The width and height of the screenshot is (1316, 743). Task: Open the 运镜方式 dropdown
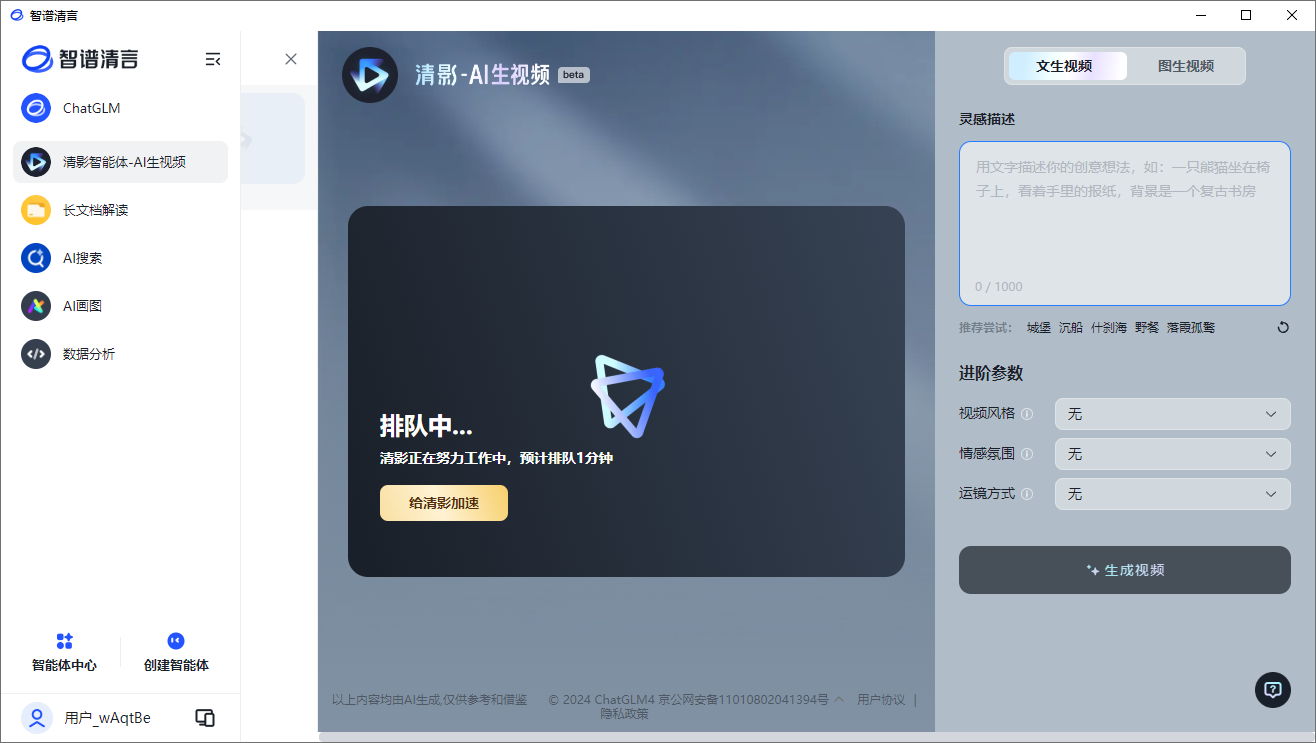click(1172, 493)
